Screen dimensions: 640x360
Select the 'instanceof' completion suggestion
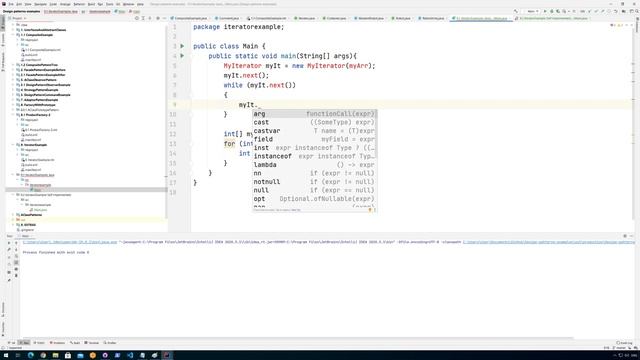pos(314,156)
